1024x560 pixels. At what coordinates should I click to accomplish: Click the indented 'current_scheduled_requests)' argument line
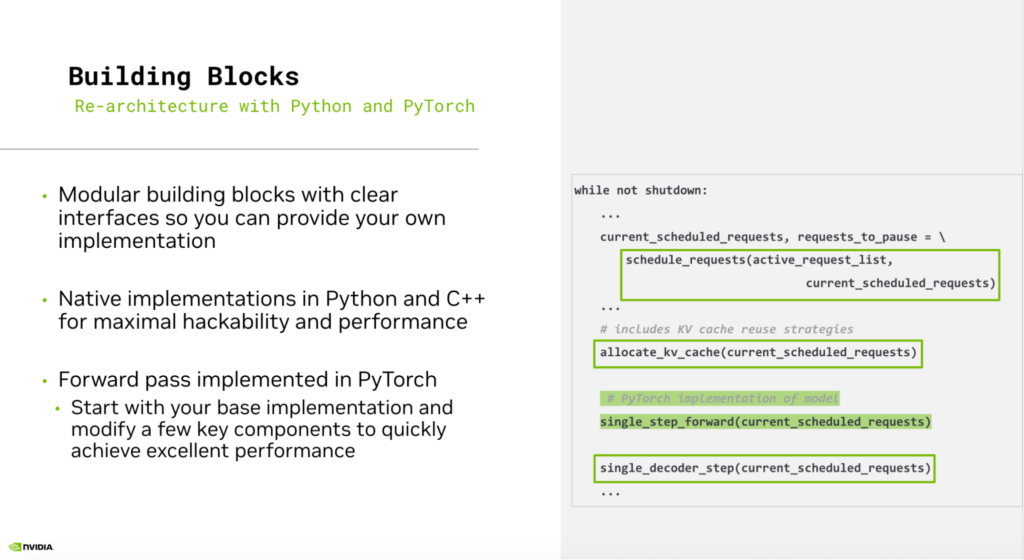coord(900,284)
